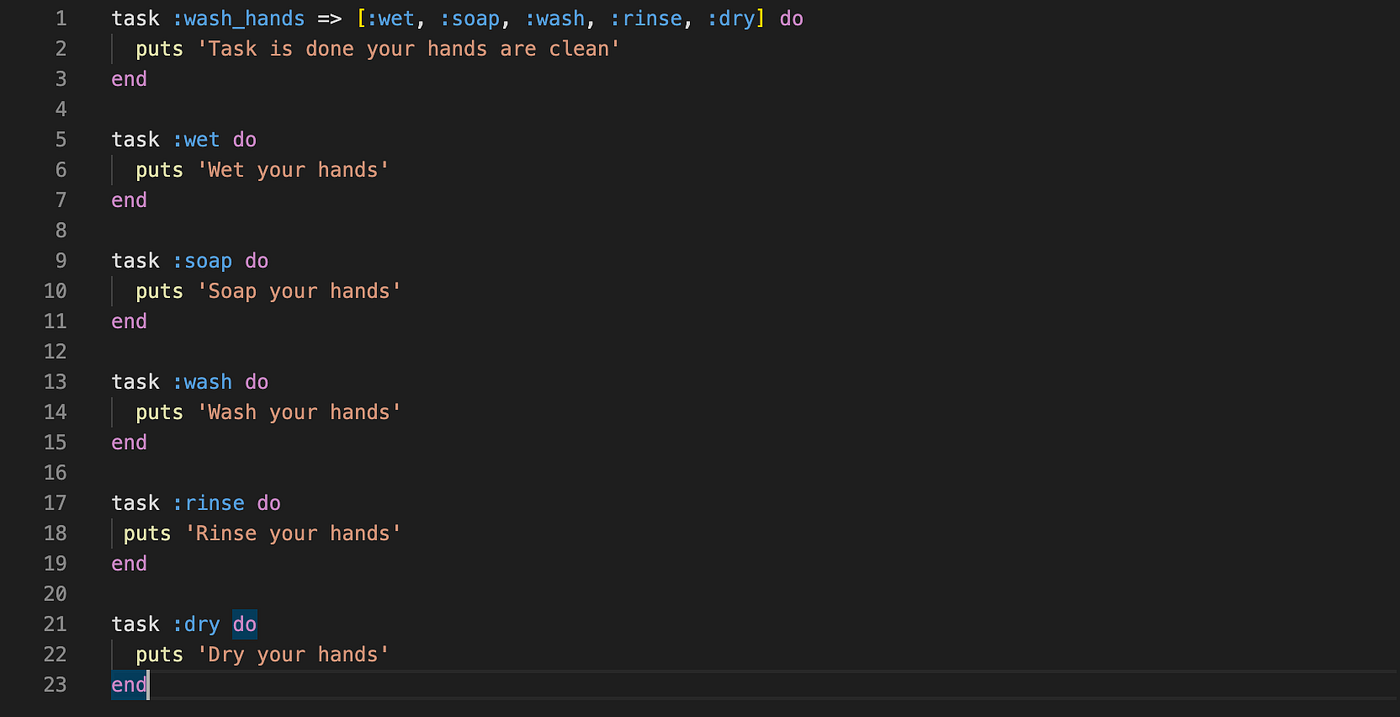The width and height of the screenshot is (1400, 717).
Task: Click the string 'Soap your hands'
Action: [x=299, y=290]
